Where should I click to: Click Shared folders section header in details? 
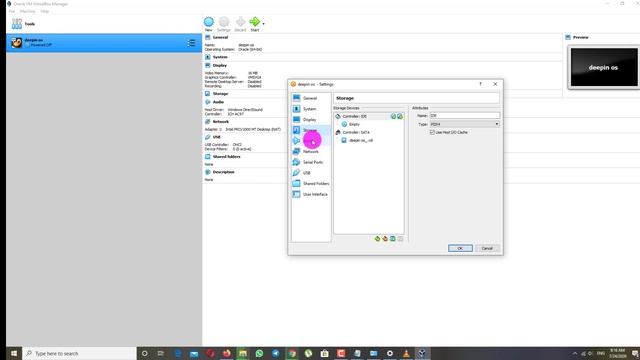[x=227, y=157]
